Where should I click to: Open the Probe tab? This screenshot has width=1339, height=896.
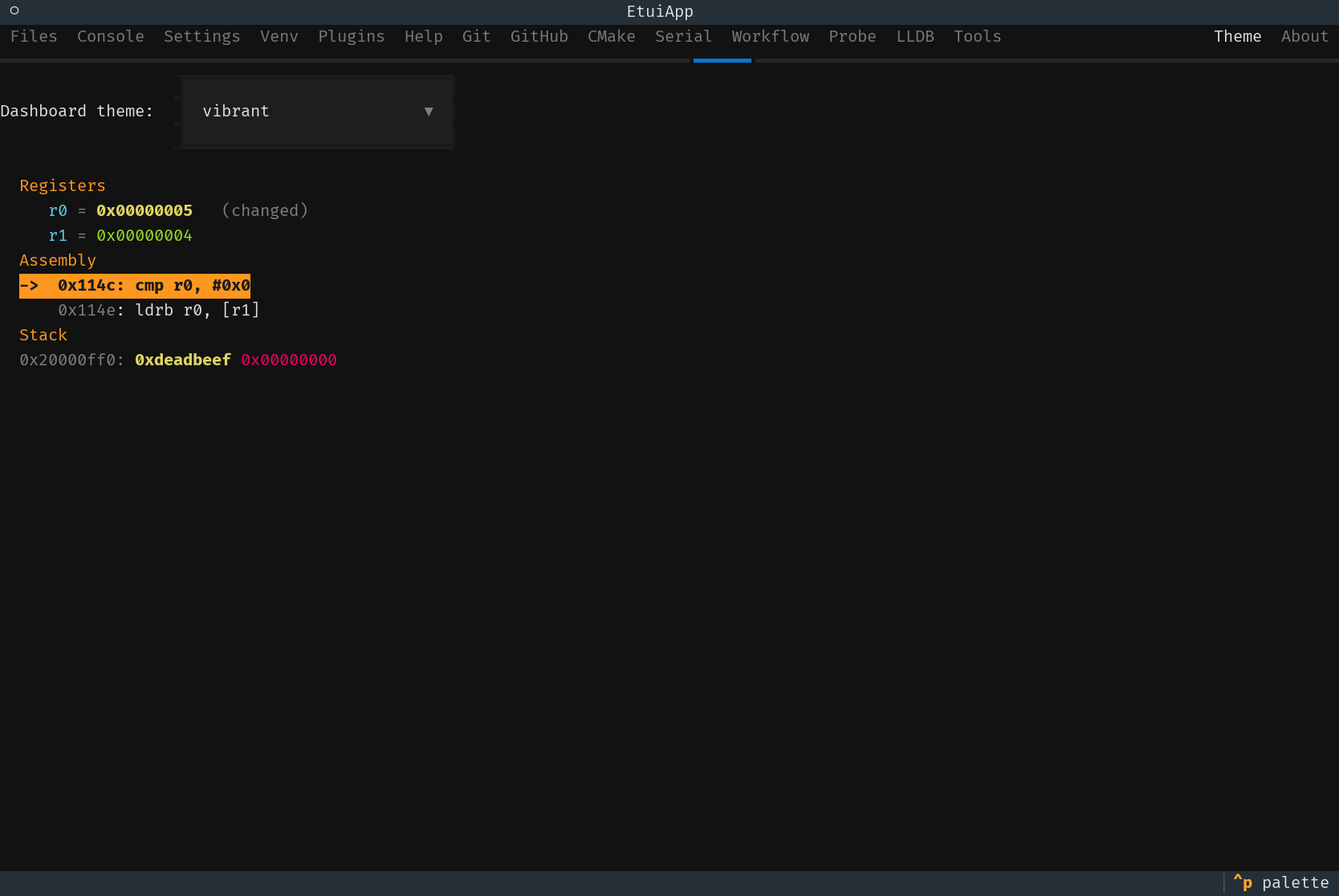click(853, 36)
